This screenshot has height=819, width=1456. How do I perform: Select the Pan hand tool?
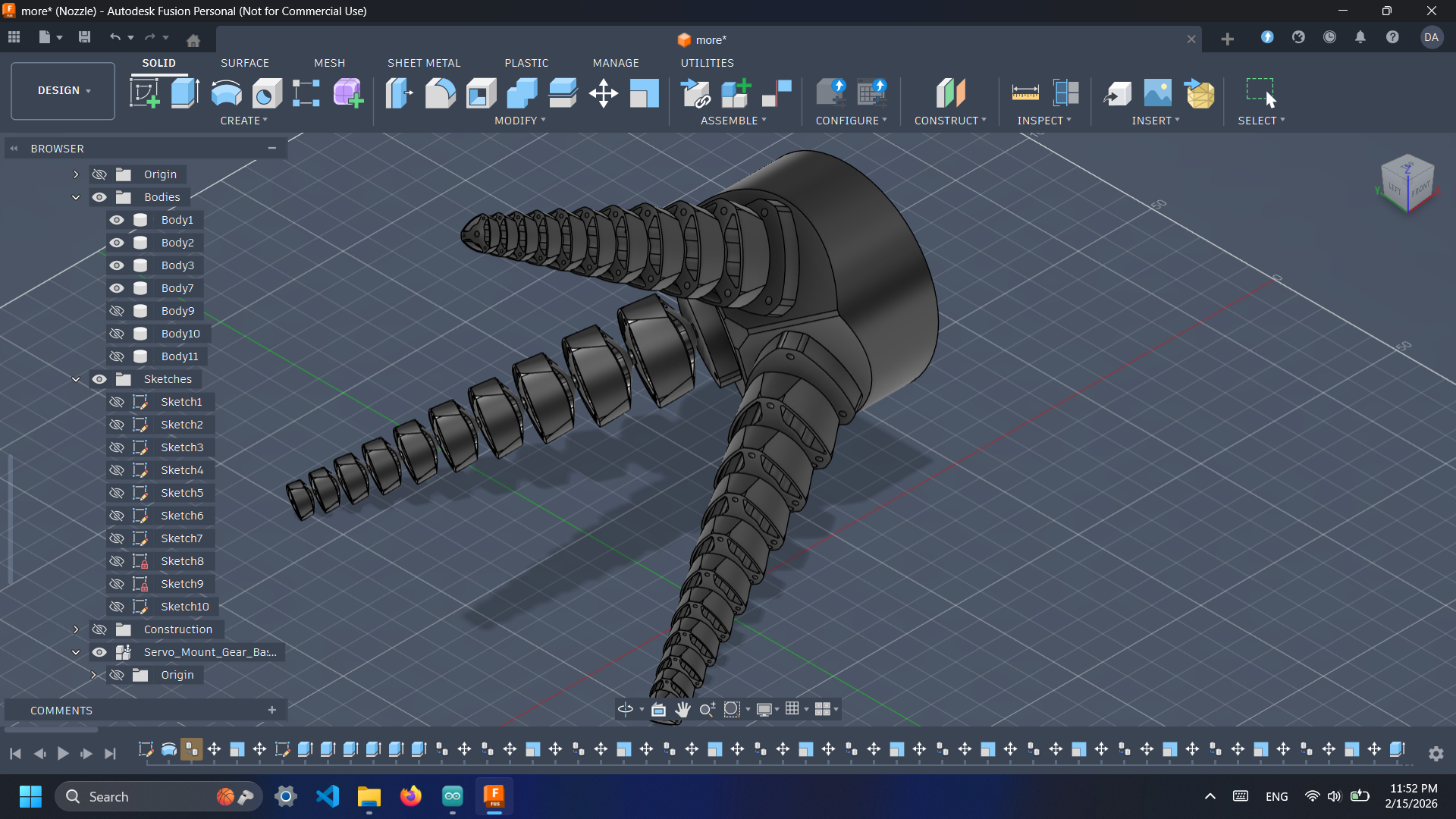tap(682, 709)
